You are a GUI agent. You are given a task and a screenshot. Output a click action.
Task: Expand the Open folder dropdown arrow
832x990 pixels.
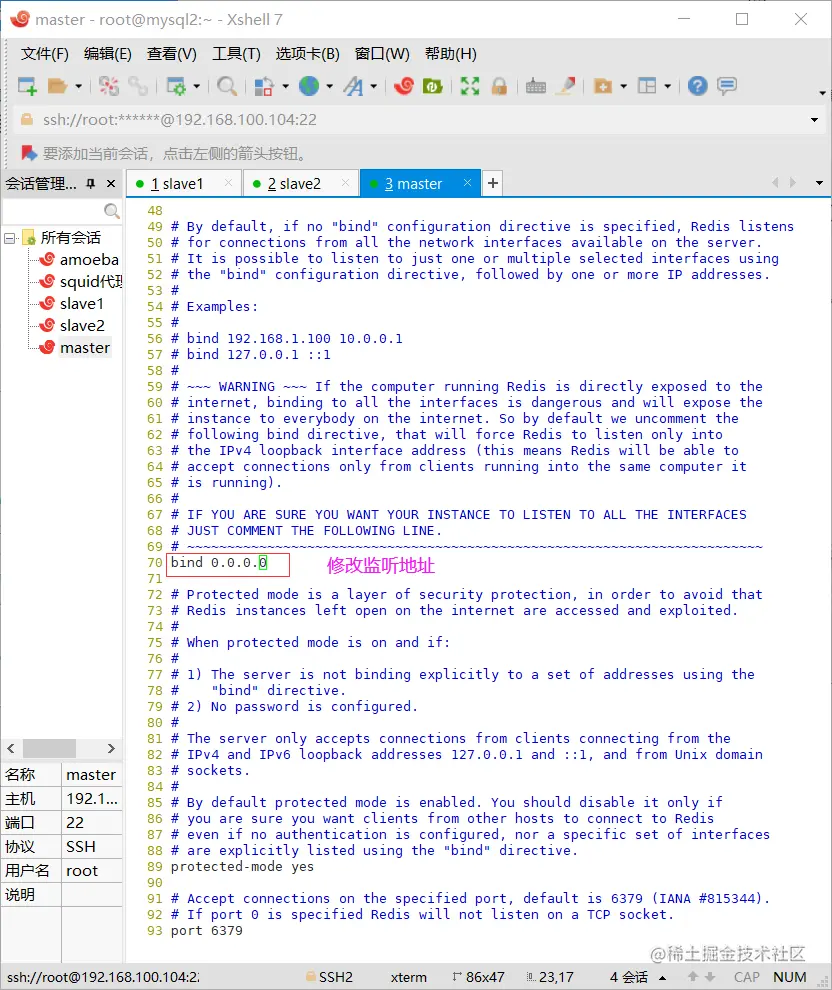pos(78,86)
